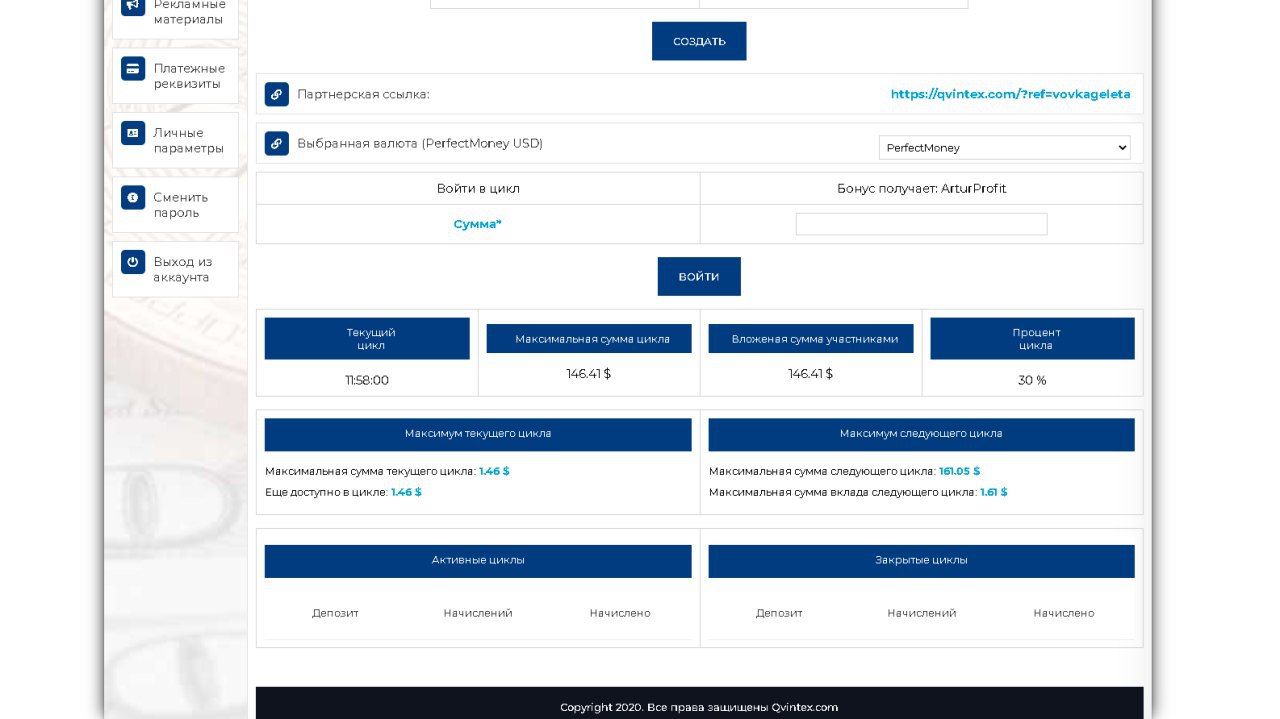Viewport: 1280px width, 719px height.
Task: Click Начислений column under Закрытые циклы
Action: point(921,613)
